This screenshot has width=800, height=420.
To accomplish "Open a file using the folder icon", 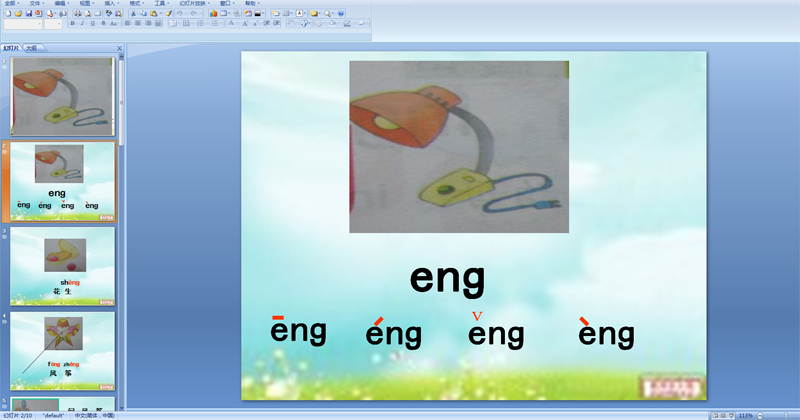I will [x=18, y=14].
